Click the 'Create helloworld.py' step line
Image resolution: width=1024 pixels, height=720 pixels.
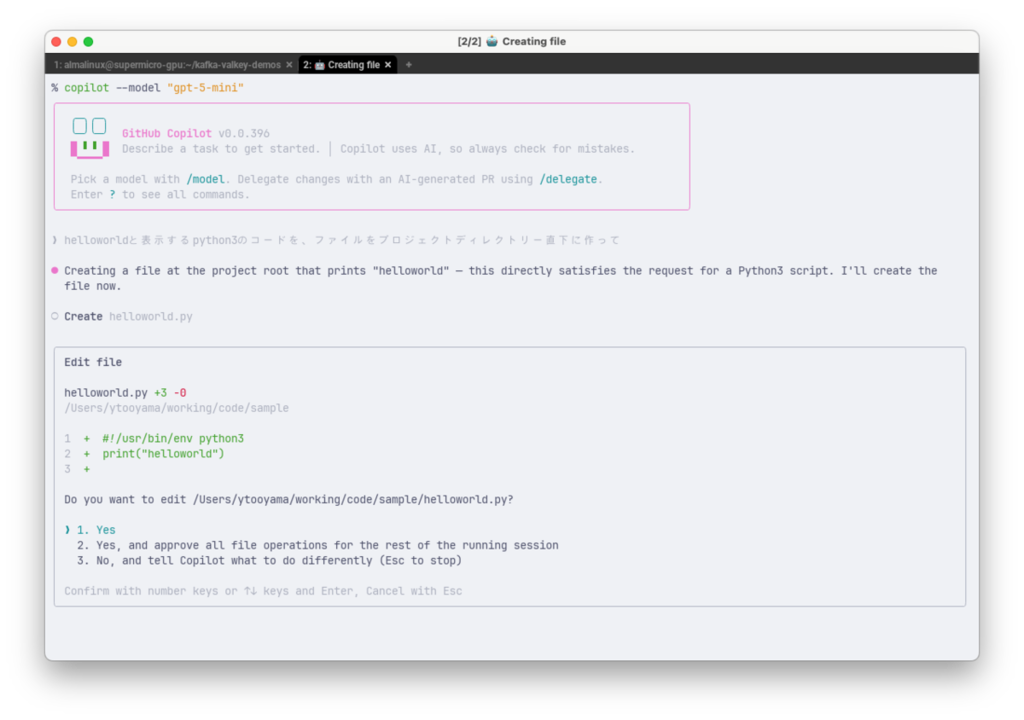[128, 316]
